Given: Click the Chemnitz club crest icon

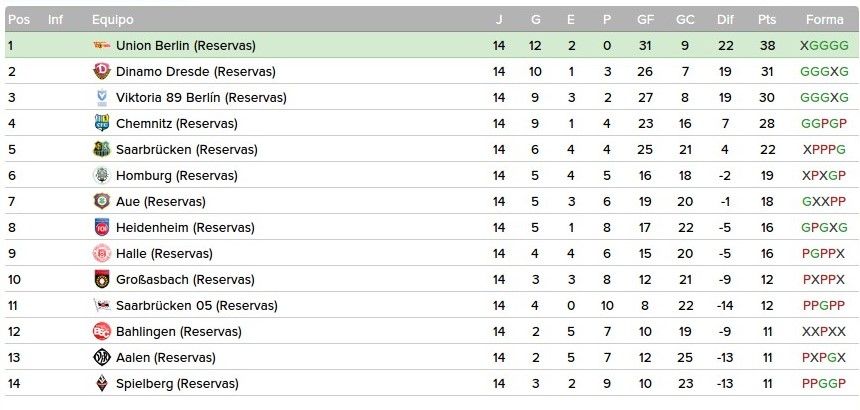Looking at the screenshot, I should click(x=102, y=123).
